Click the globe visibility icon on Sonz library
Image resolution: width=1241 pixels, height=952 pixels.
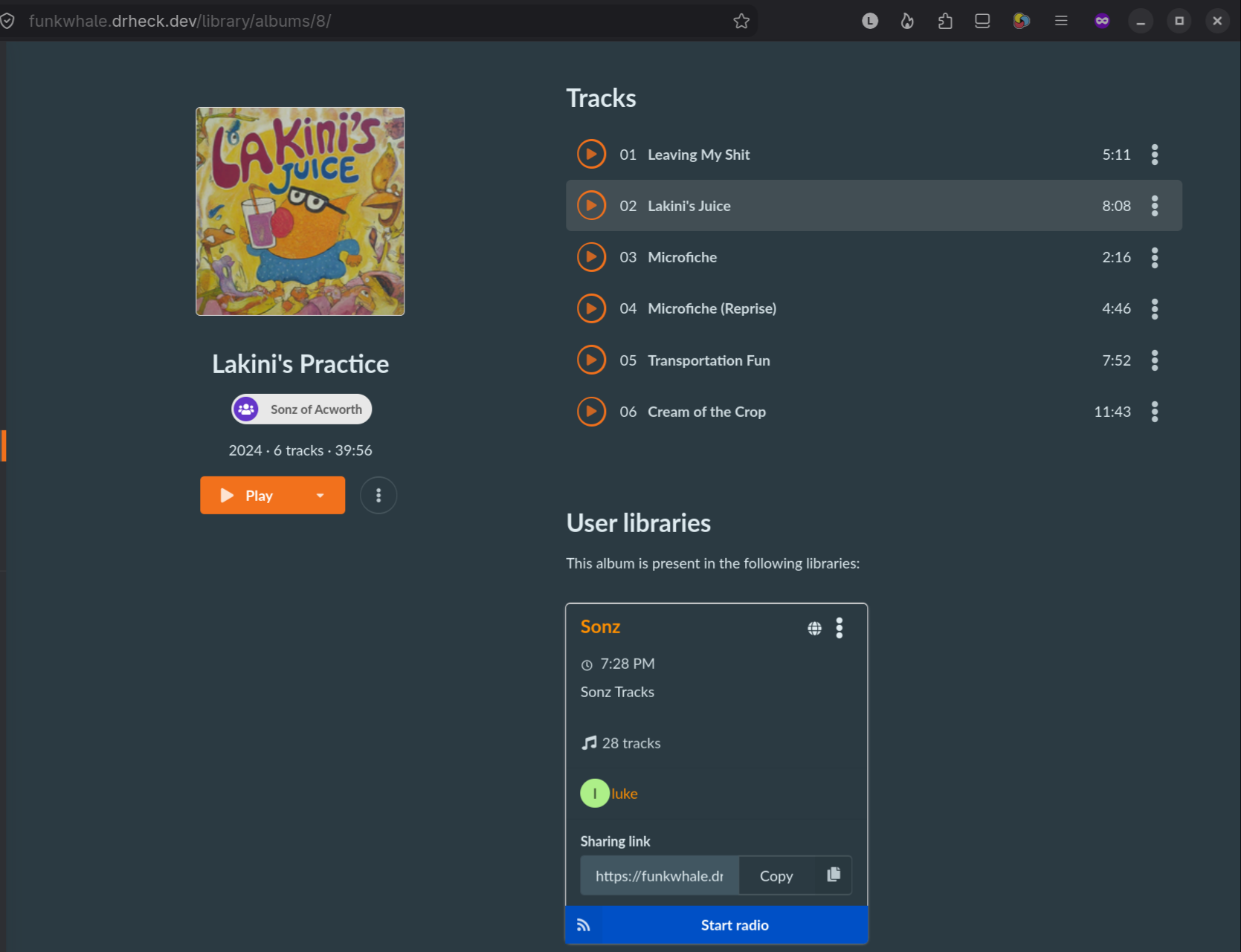815,629
